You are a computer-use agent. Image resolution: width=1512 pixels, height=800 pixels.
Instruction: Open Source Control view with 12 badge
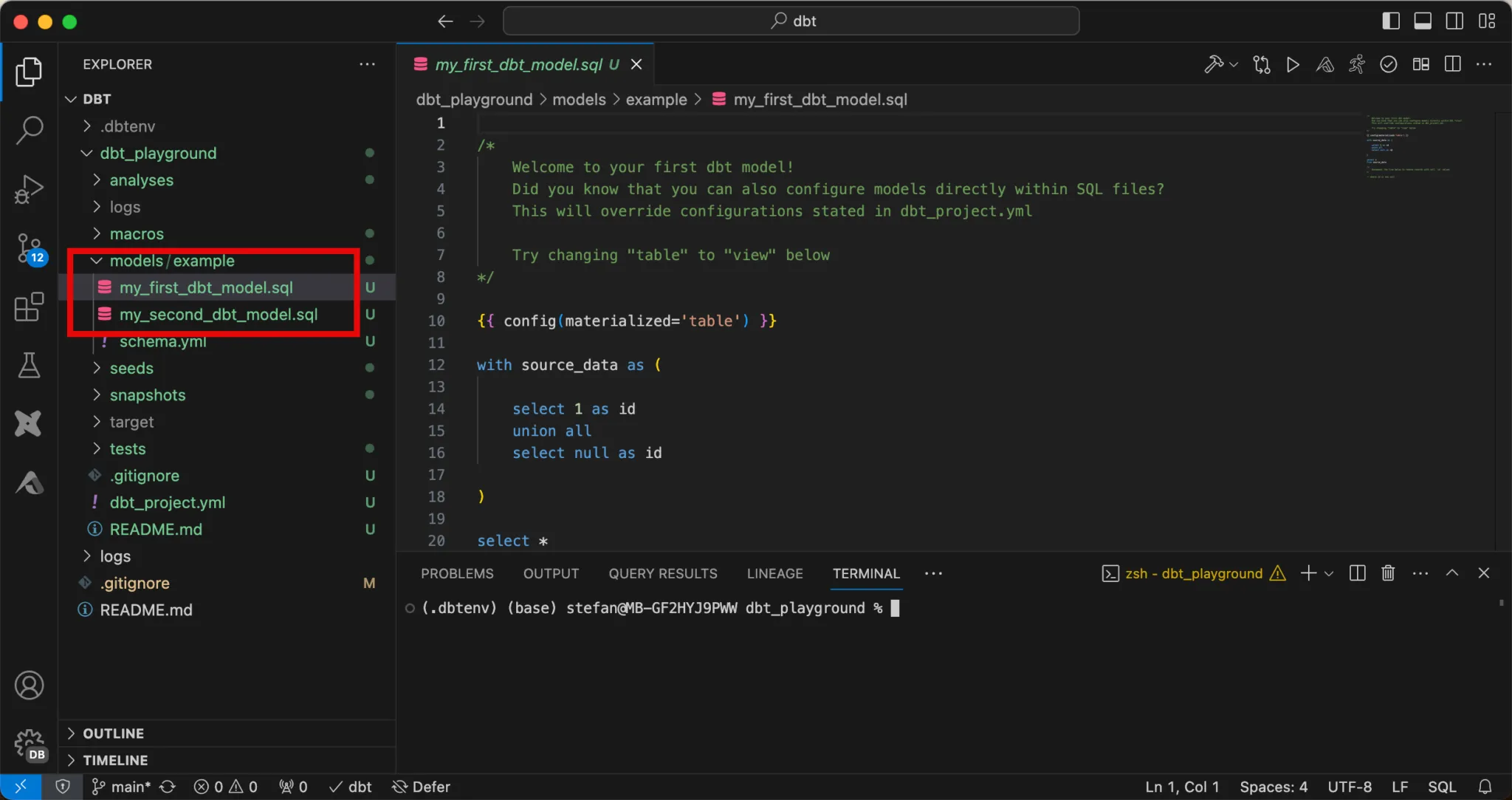(x=29, y=248)
